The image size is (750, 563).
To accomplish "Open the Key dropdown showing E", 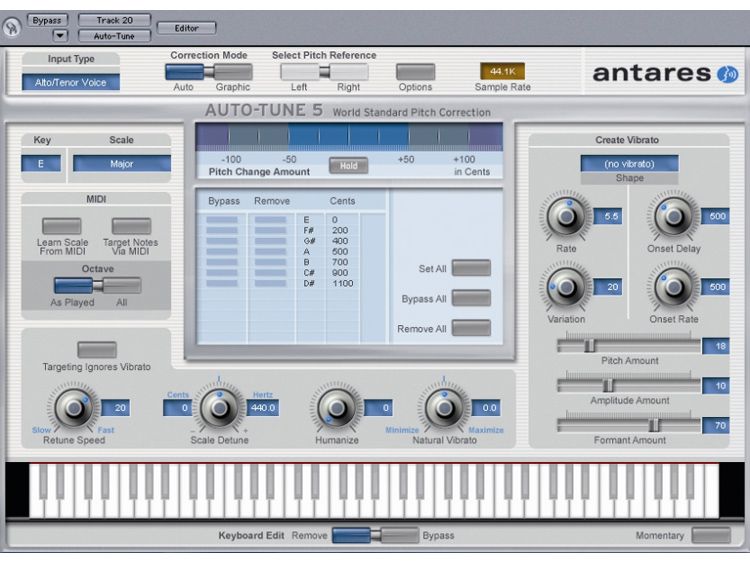I will click(x=41, y=164).
